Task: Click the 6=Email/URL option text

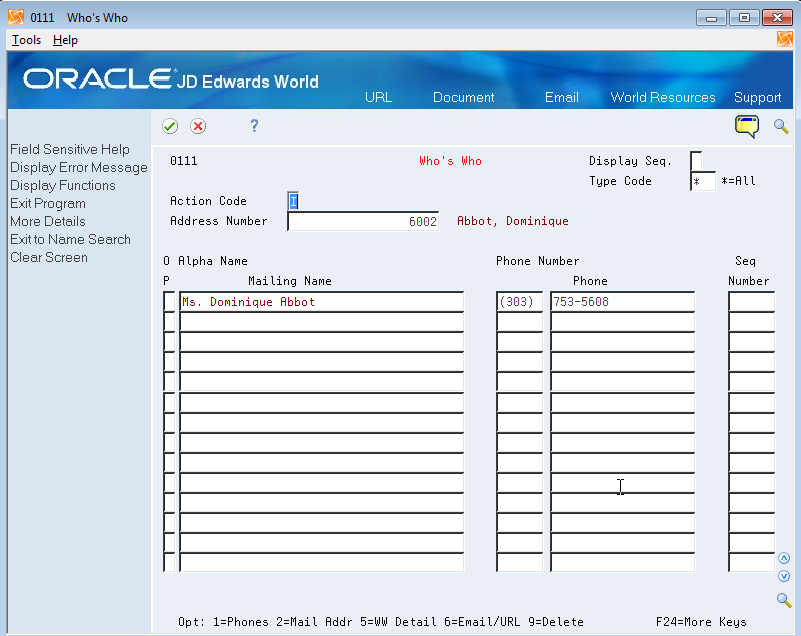Action: 482,622
